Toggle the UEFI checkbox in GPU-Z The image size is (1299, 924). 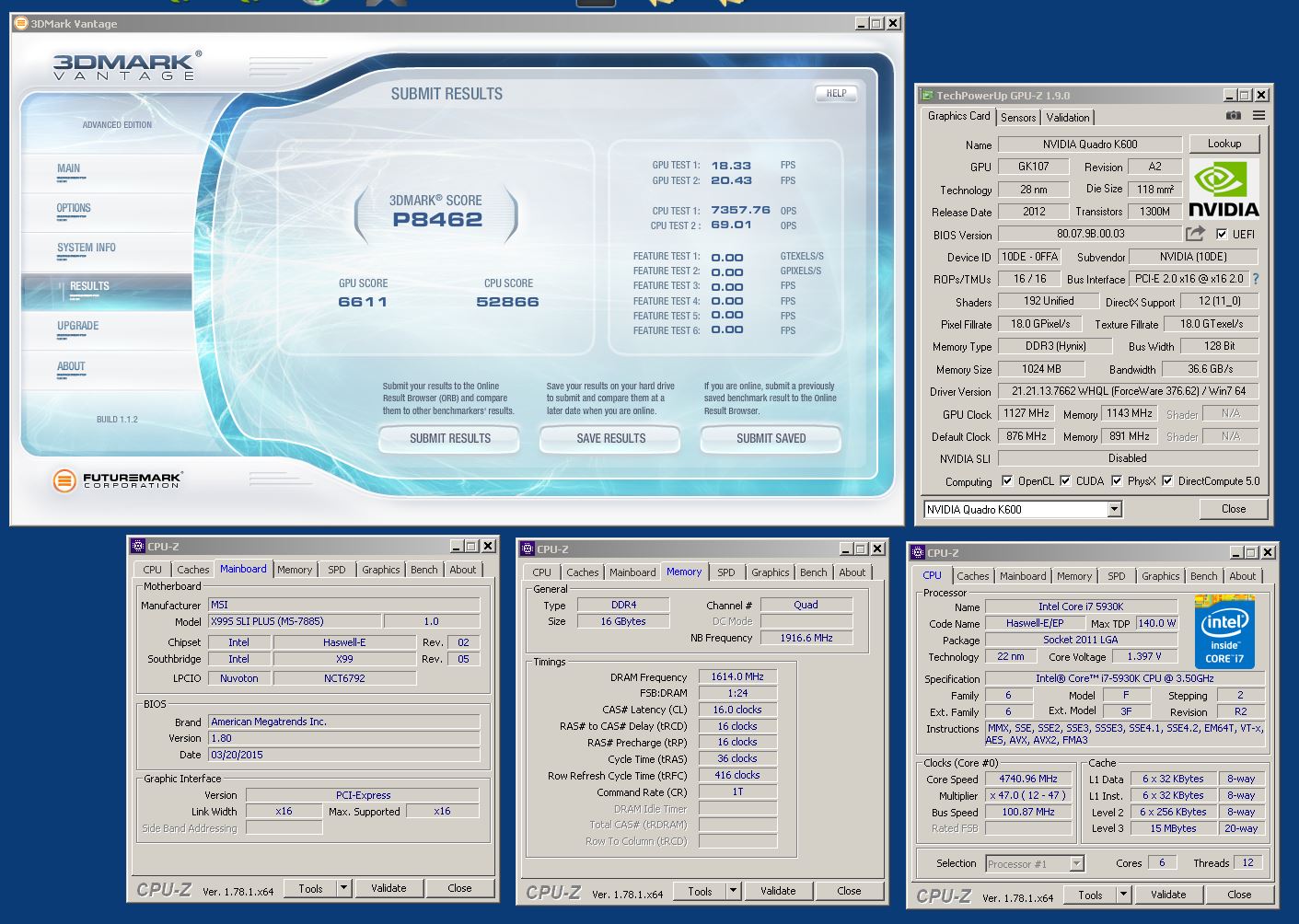(x=1222, y=234)
